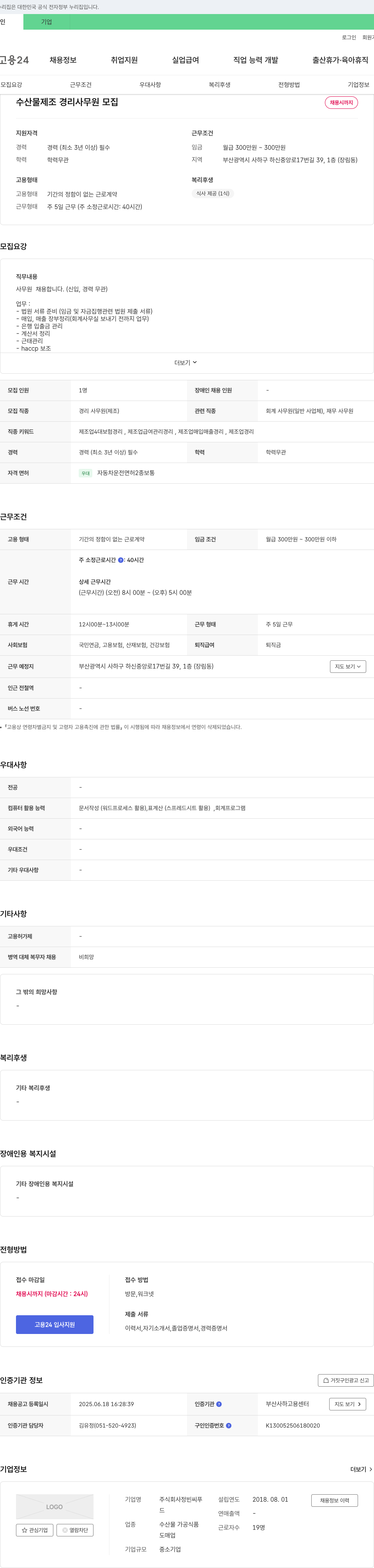Click the address 부산광역시 사하구 하신중앙로17번길 39 in 근무 예정지 row
The width and height of the screenshot is (374, 1568).
tap(146, 667)
